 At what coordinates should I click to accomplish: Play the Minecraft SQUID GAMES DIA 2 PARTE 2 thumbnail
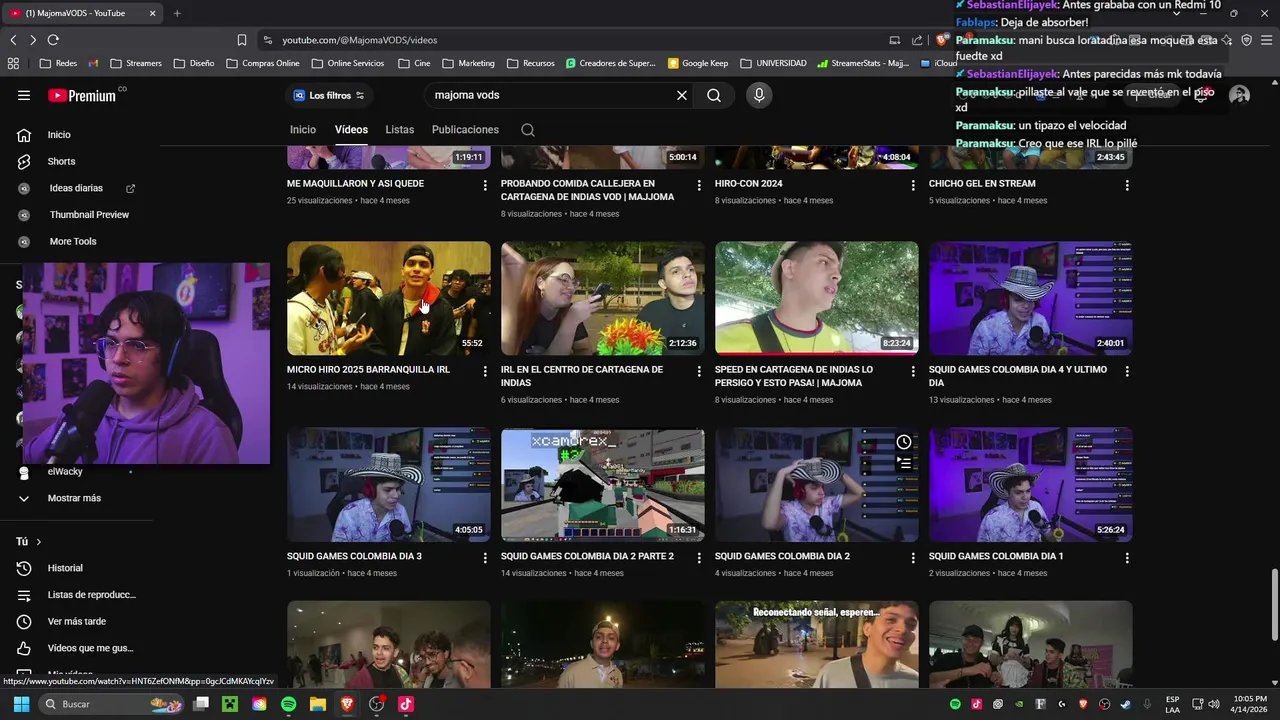tap(603, 485)
